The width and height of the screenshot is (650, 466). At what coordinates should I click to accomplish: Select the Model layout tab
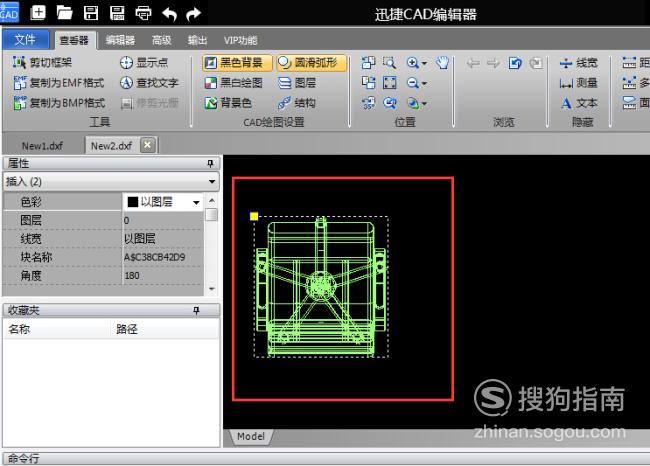[251, 436]
